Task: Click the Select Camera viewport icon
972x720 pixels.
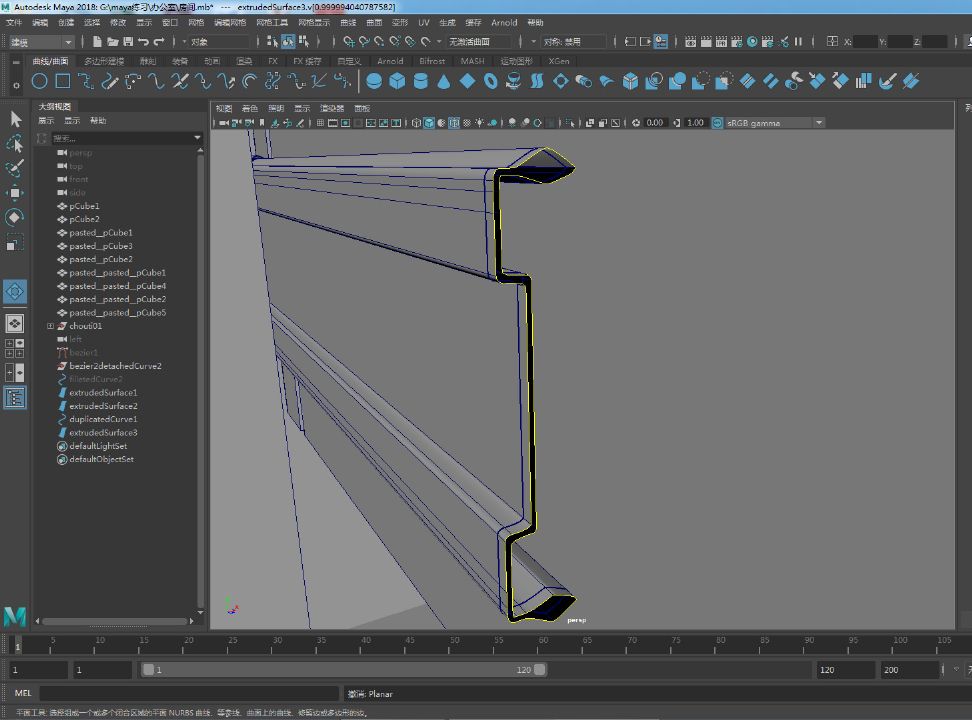Action: tap(224, 123)
